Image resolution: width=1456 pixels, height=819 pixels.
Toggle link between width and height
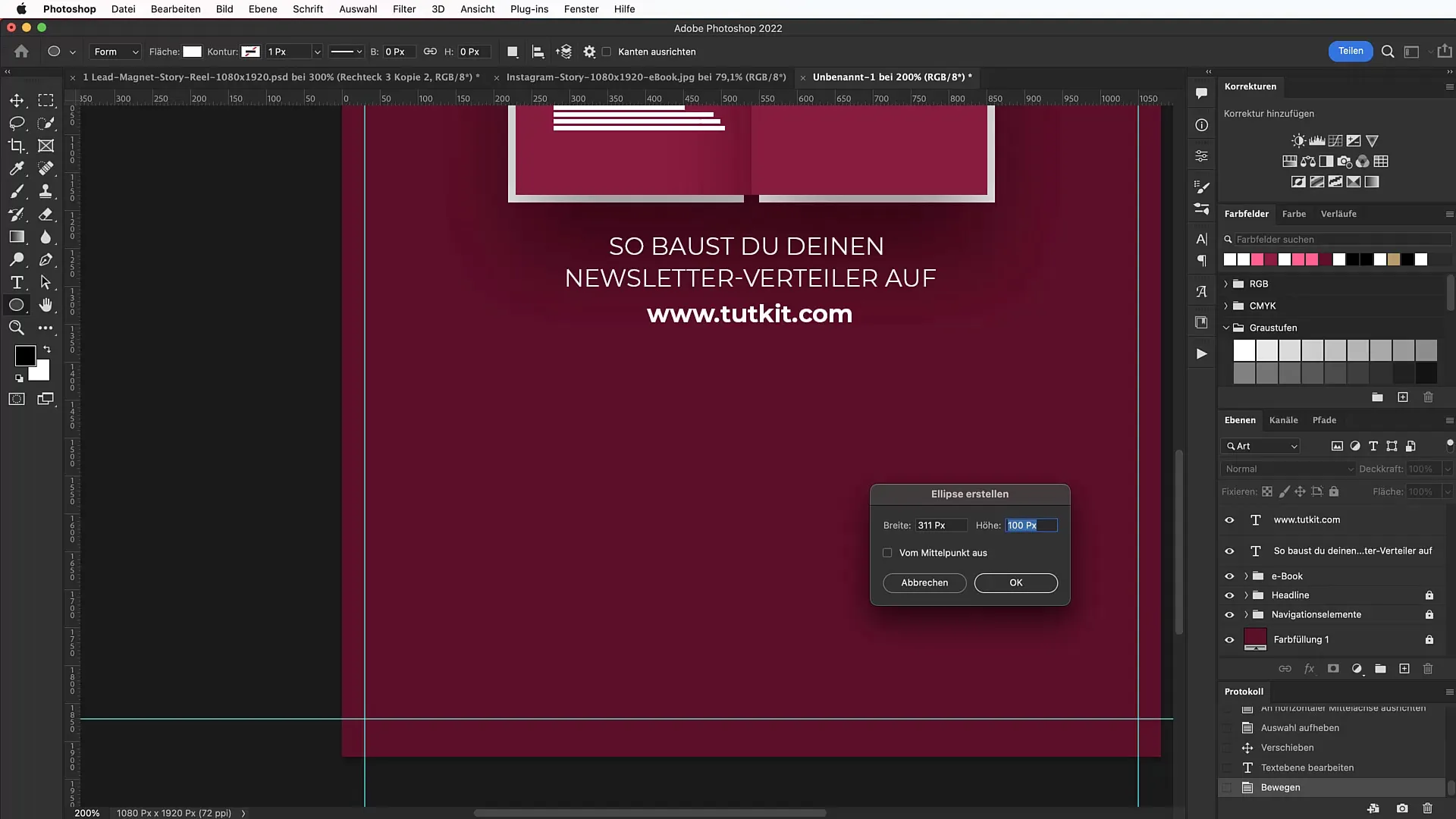430,52
